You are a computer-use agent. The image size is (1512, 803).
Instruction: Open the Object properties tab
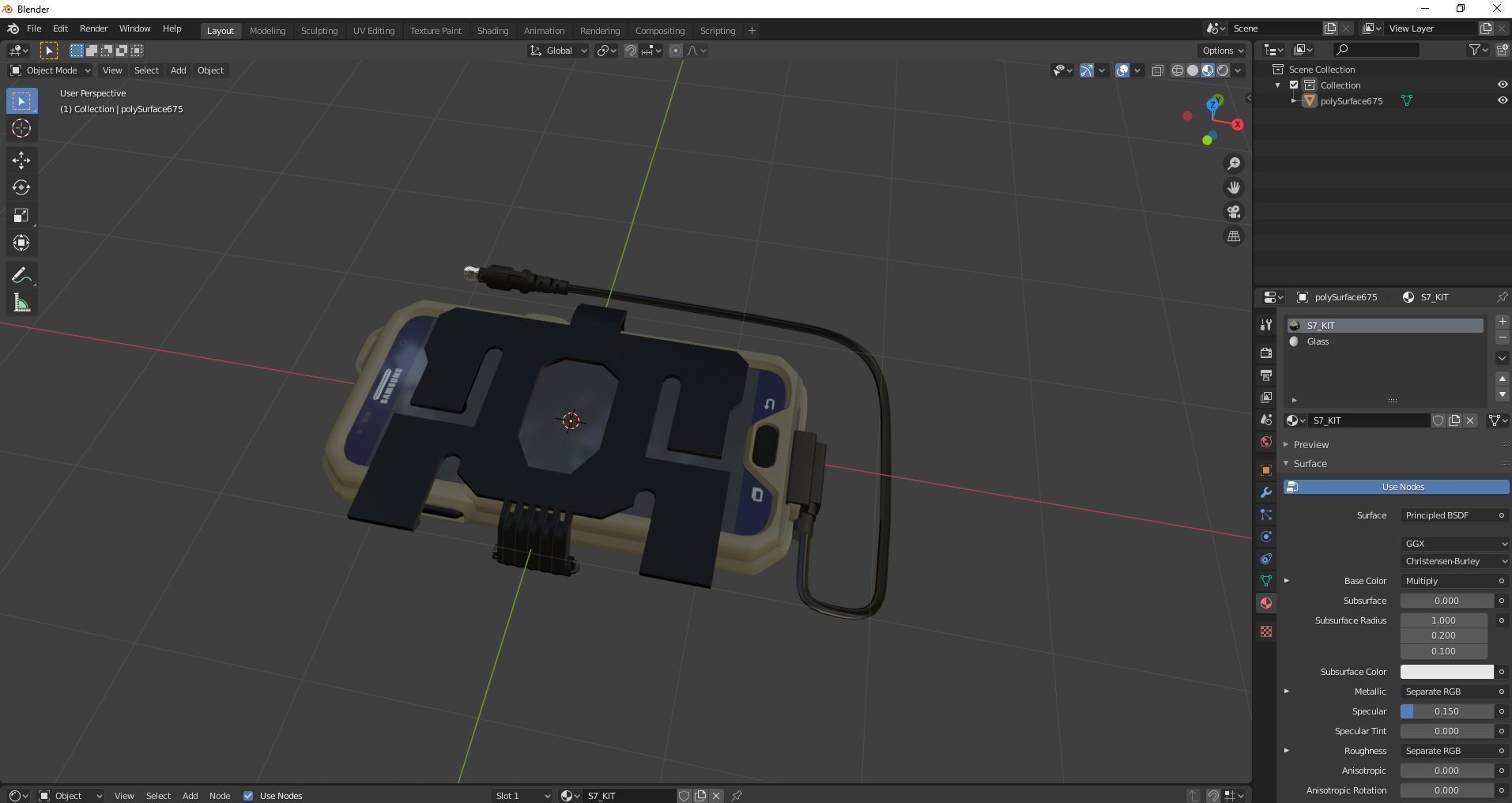(x=1266, y=470)
